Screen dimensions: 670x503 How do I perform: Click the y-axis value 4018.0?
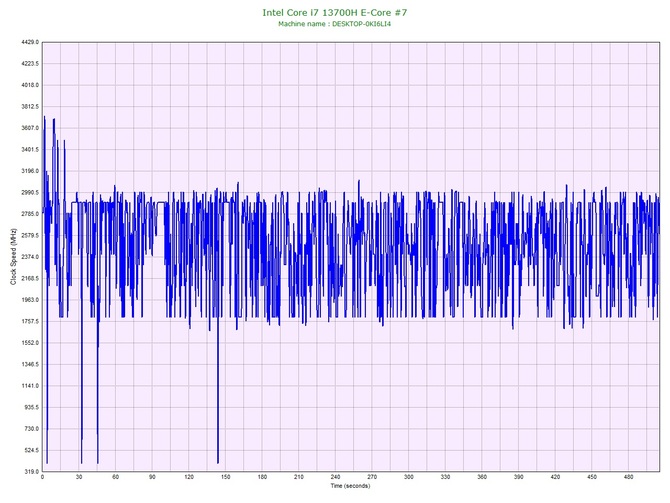30,85
